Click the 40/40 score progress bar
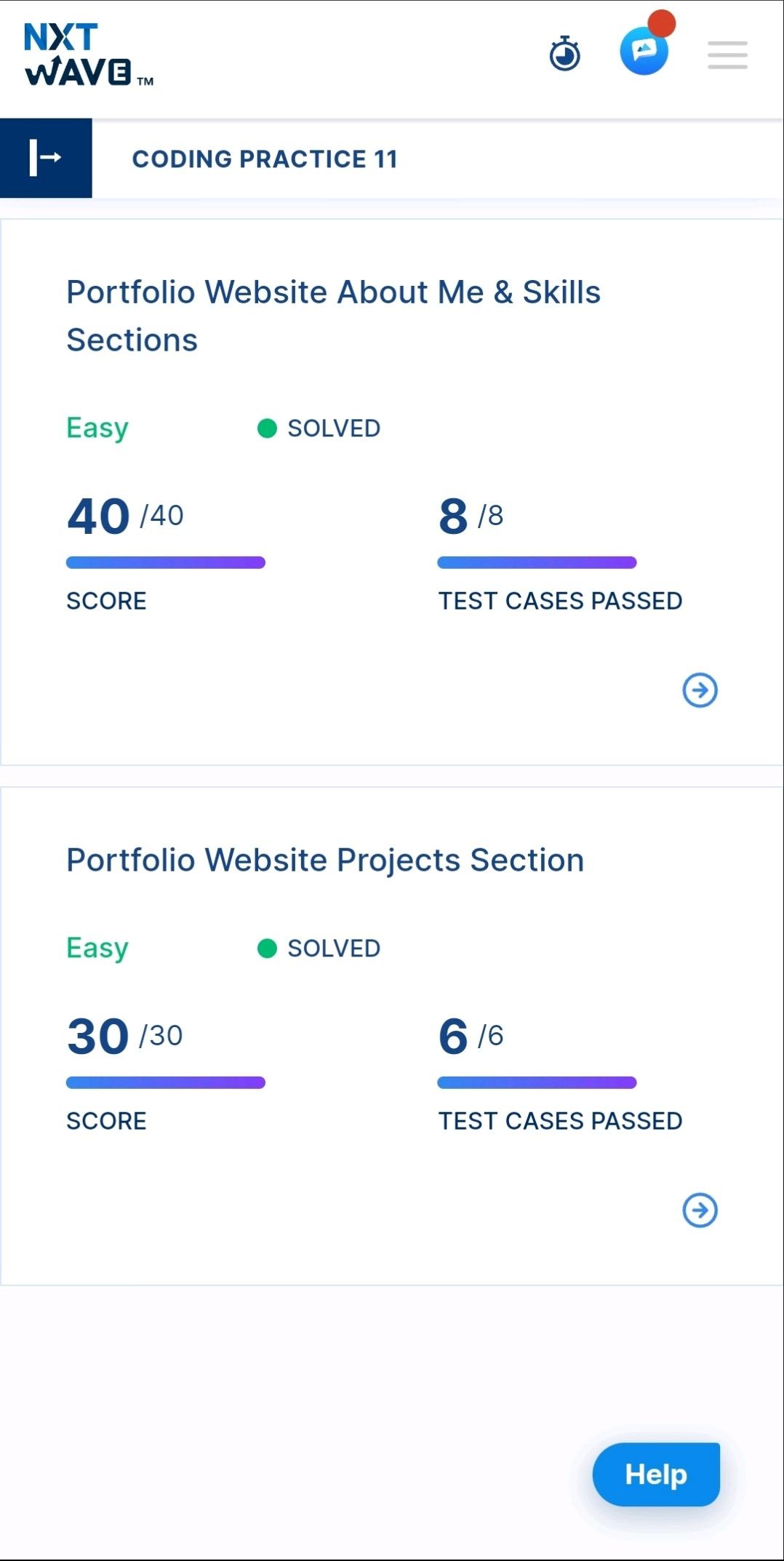The height and width of the screenshot is (1561, 784). (x=166, y=562)
